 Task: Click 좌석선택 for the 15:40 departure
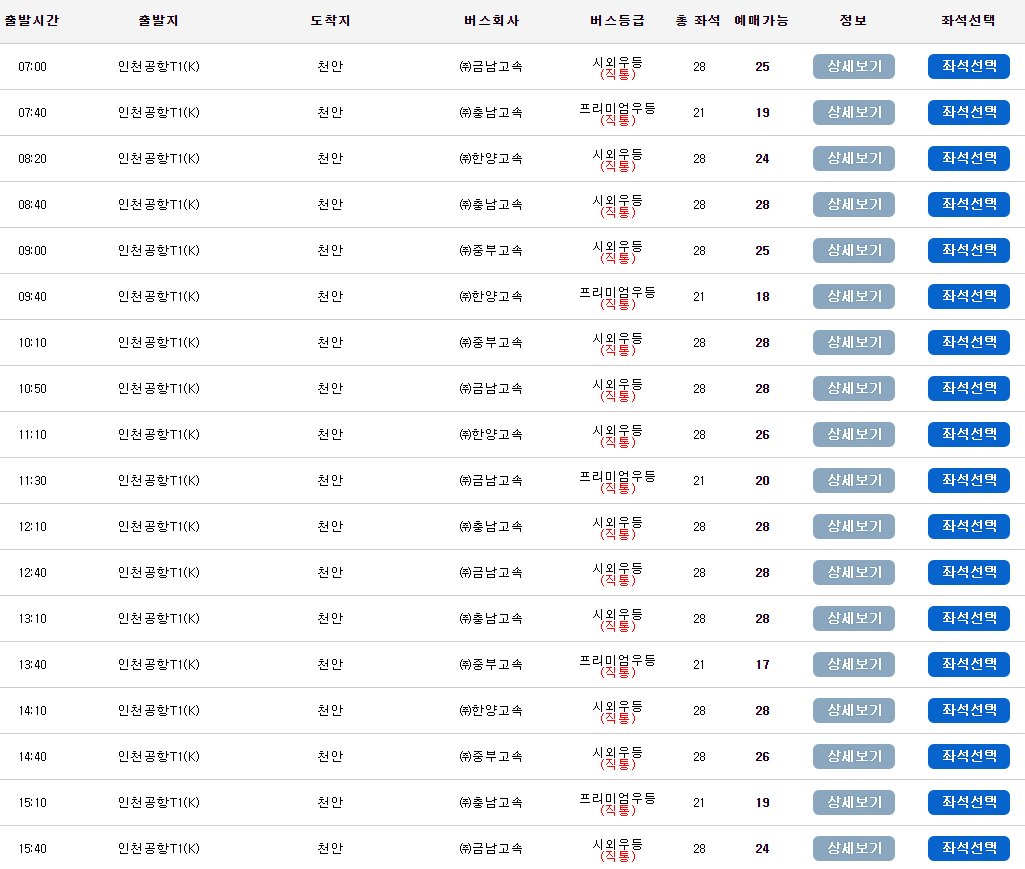pyautogui.click(x=969, y=848)
